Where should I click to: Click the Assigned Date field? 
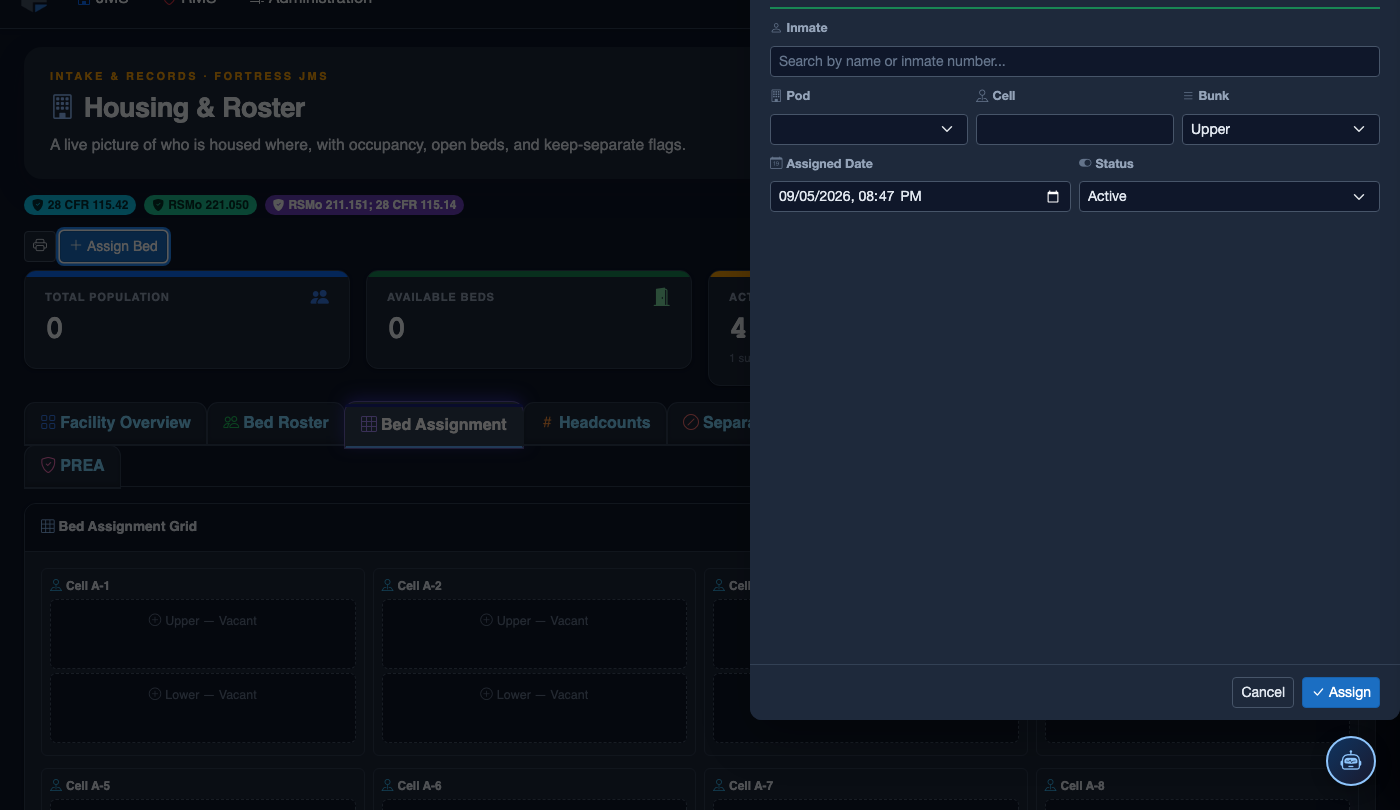pyautogui.click(x=920, y=196)
